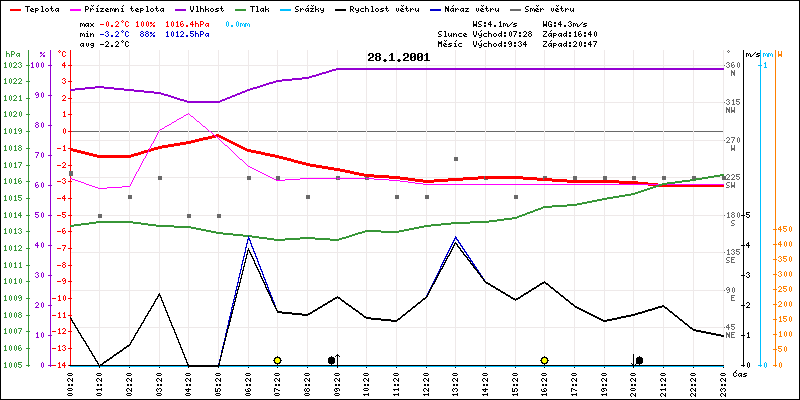Click the 12:20 time axis label

[426, 381]
